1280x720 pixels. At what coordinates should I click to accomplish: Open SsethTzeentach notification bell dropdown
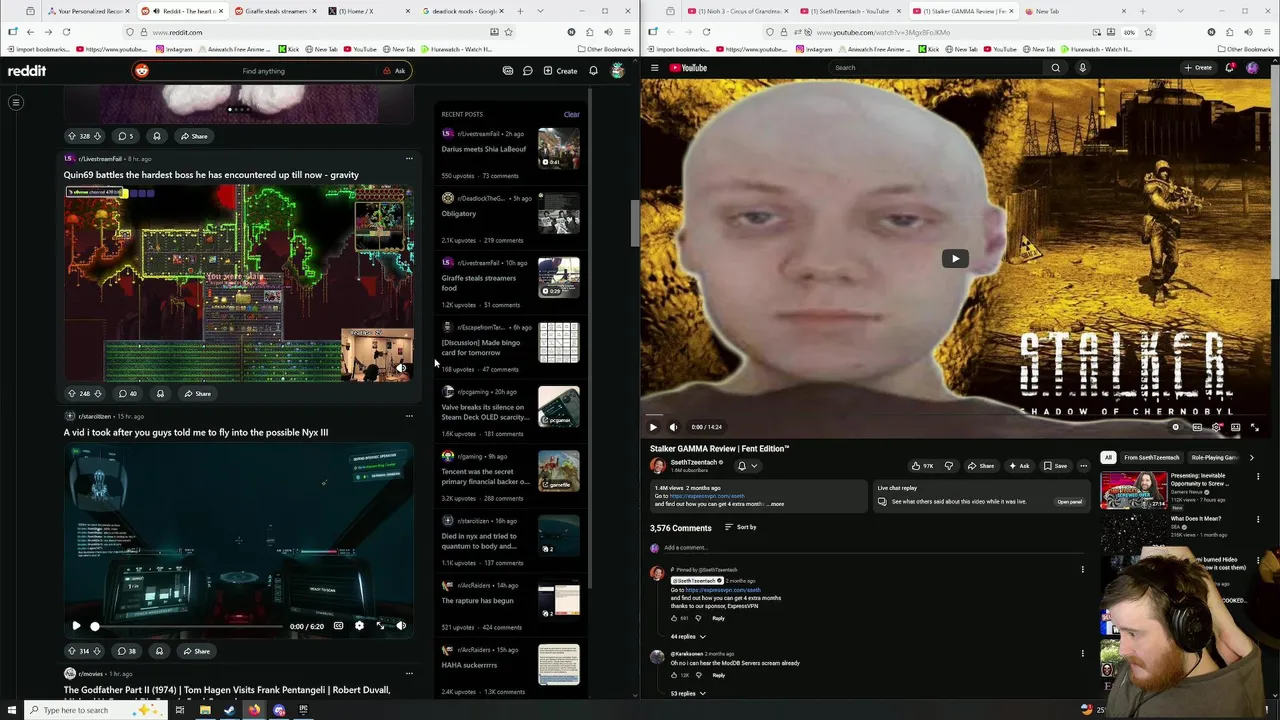point(746,466)
